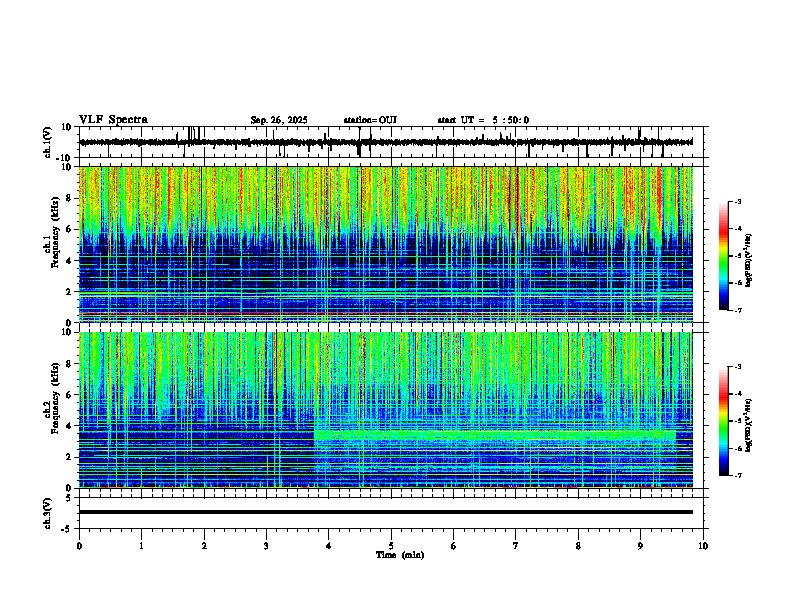Click the 10 tick on the time axis
This screenshot has height=612, width=792.
[703, 546]
